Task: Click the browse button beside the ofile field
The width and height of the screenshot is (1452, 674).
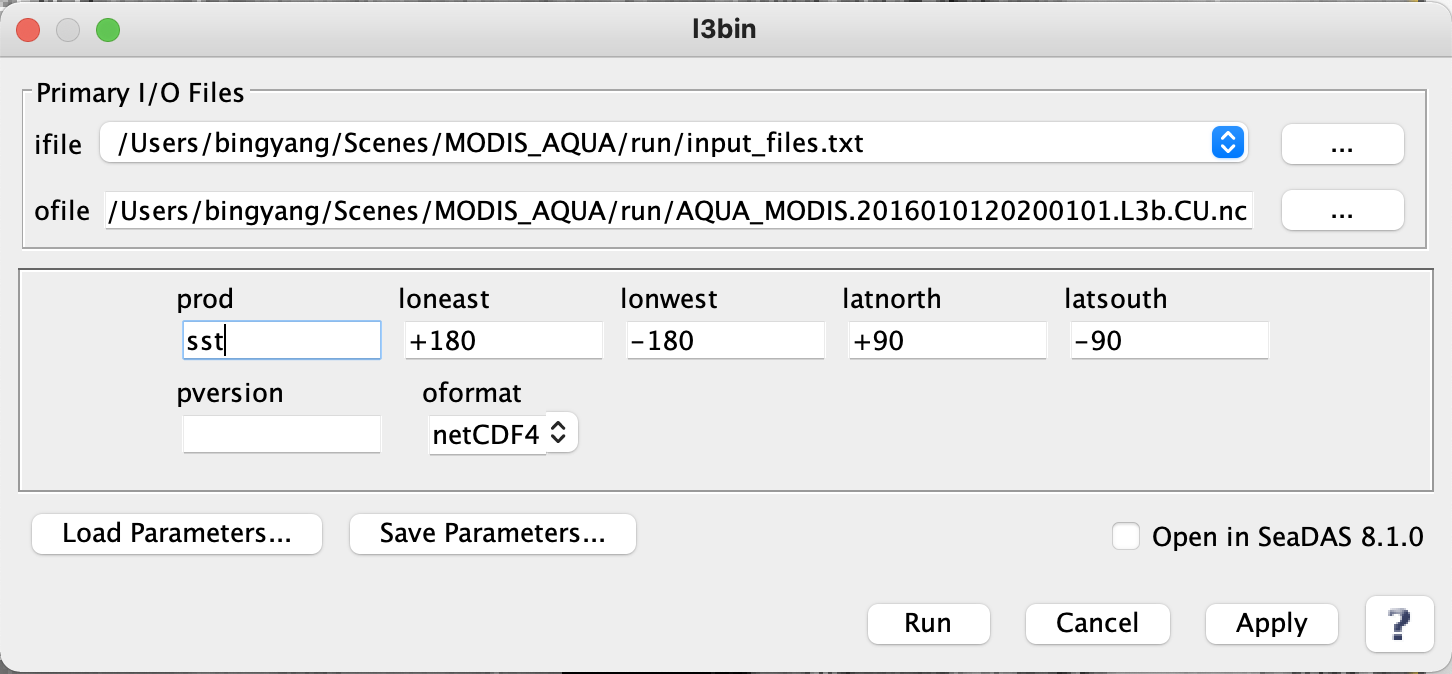Action: (x=1342, y=210)
